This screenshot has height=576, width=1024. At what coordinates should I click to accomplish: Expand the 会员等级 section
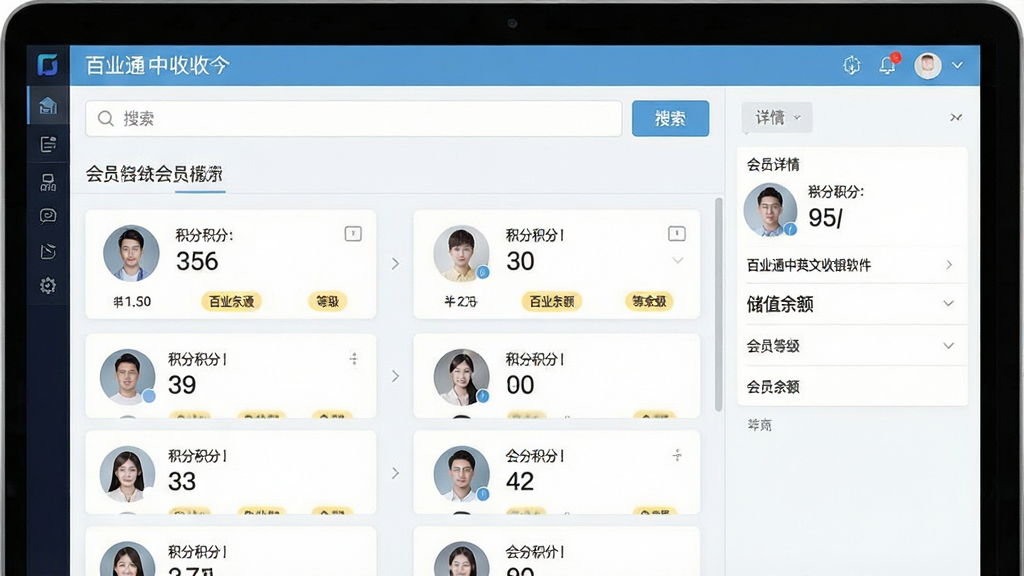point(852,345)
